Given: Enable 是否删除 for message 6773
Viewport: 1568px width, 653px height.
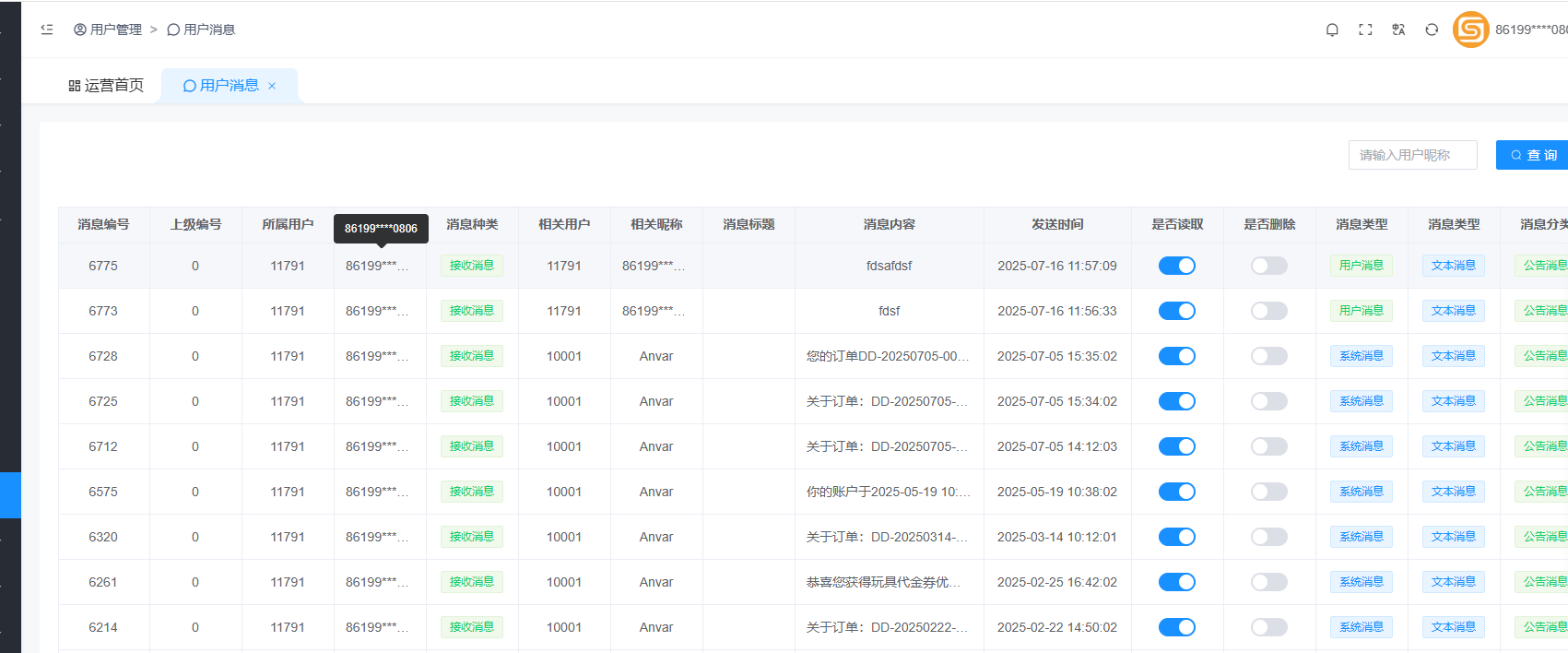Looking at the screenshot, I should [x=1268, y=311].
